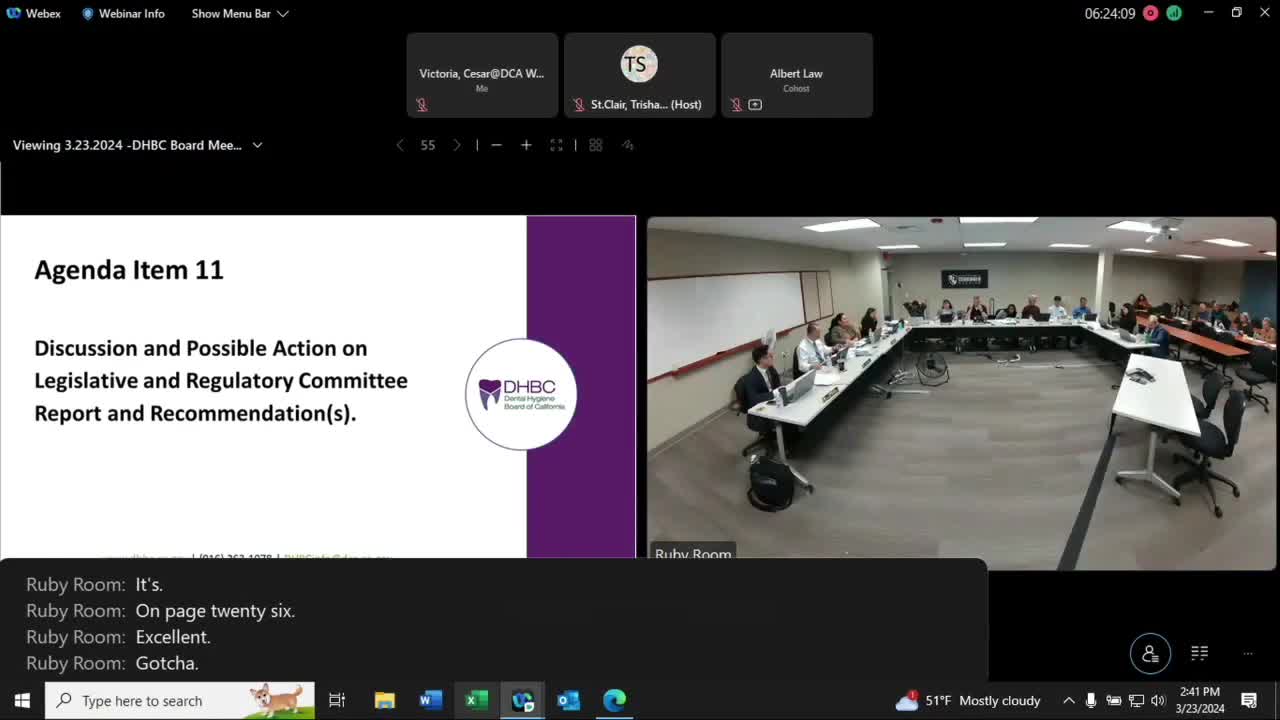This screenshot has width=1280, height=720.
Task: Toggle Albert Law's camera icon
Action: [x=755, y=104]
